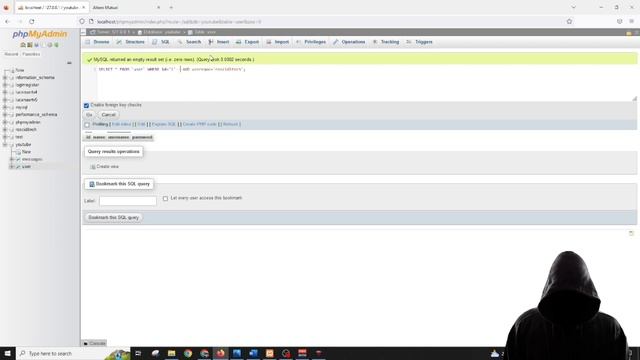Go back in browser history
Viewport: 640px width, 360px height.
coord(8,21)
